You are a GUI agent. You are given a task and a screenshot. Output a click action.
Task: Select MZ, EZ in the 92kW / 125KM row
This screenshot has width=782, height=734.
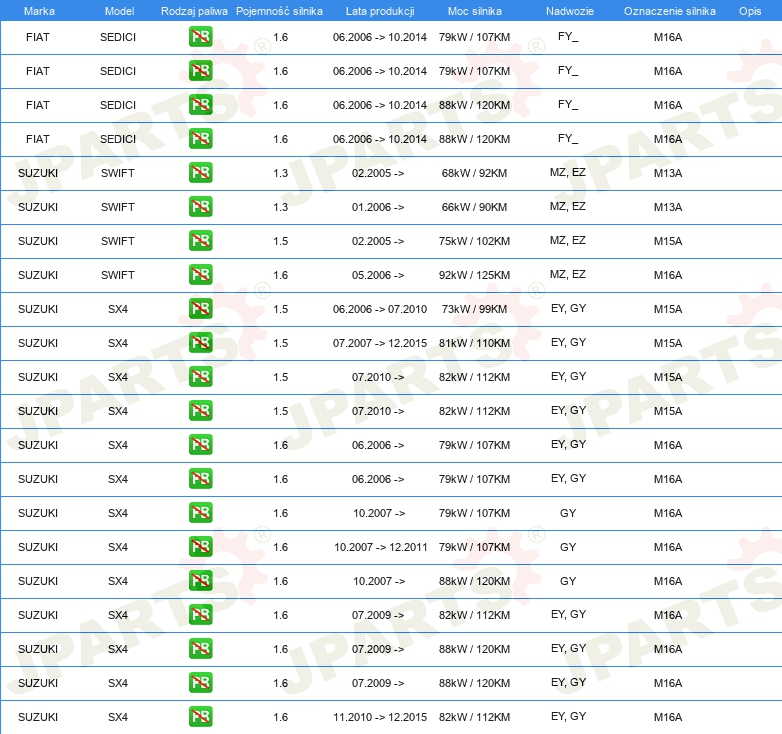[x=568, y=274]
